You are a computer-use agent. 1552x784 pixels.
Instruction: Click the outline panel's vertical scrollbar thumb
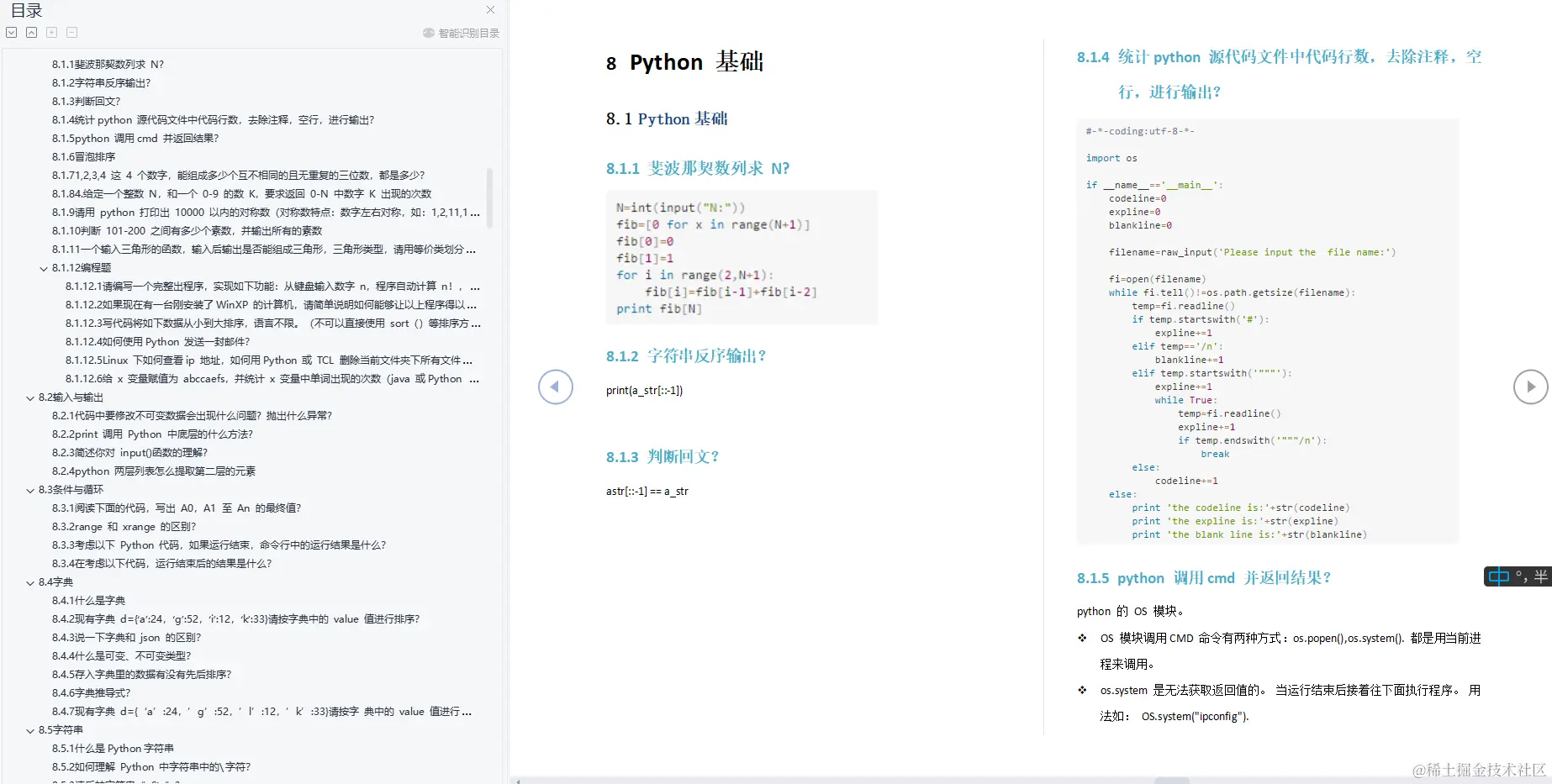point(489,198)
